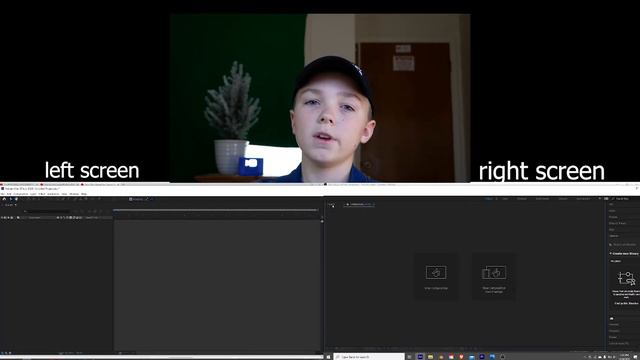Open the Window menu
Screen dimensions: 640x360
74,194
